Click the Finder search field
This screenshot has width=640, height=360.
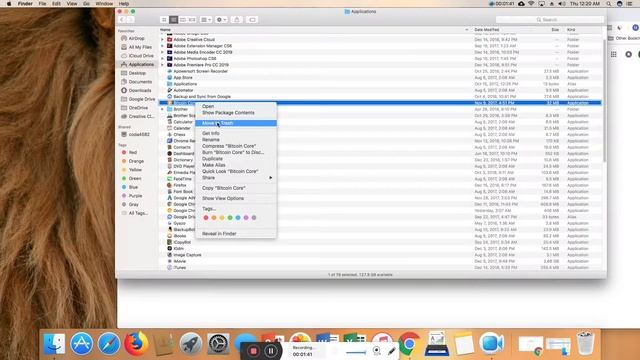tap(549, 20)
